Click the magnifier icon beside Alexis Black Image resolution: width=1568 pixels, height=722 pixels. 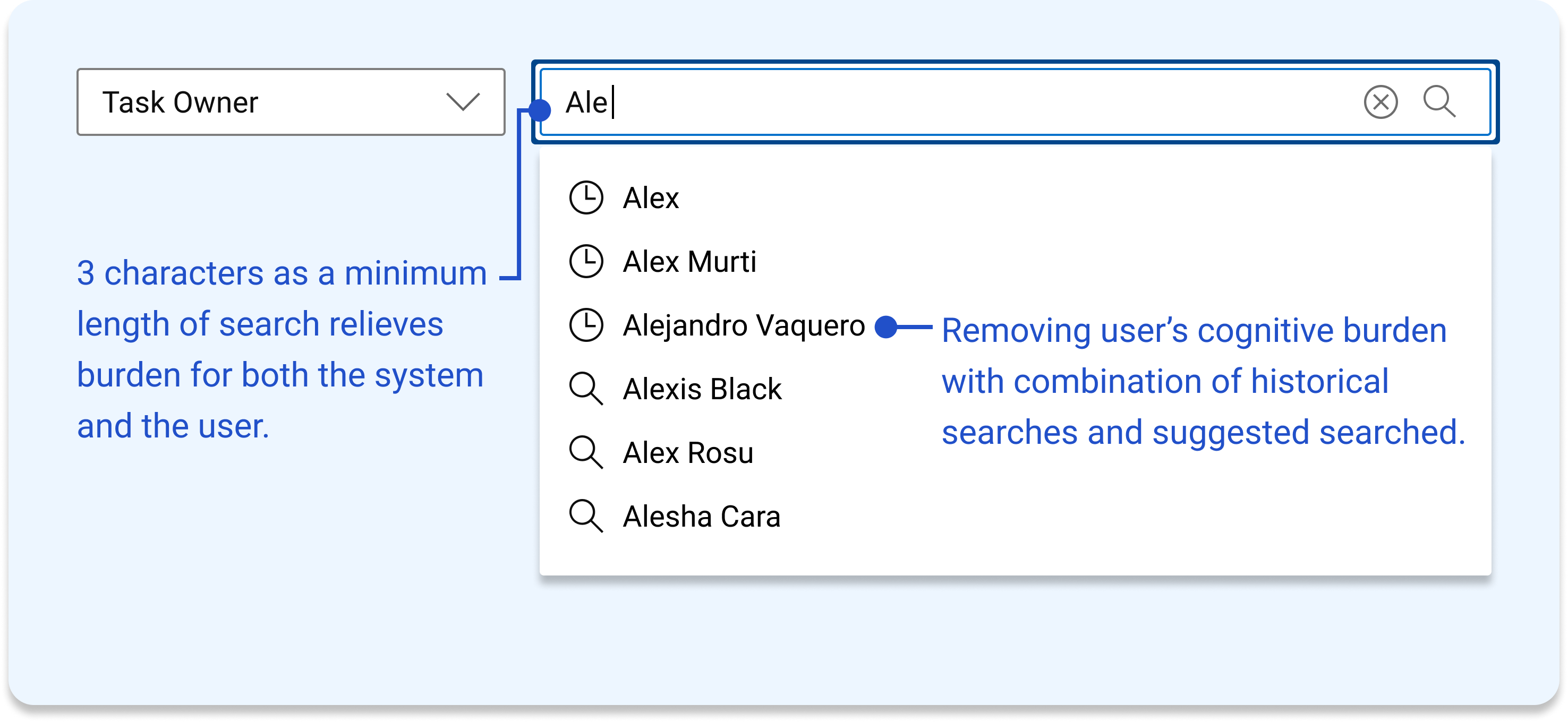(x=585, y=389)
